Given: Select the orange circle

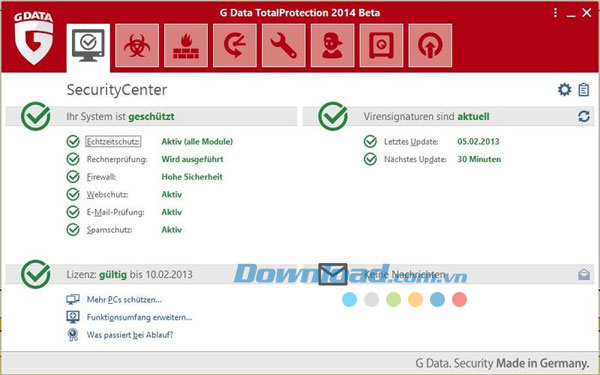Looking at the screenshot, I should point(415,299).
